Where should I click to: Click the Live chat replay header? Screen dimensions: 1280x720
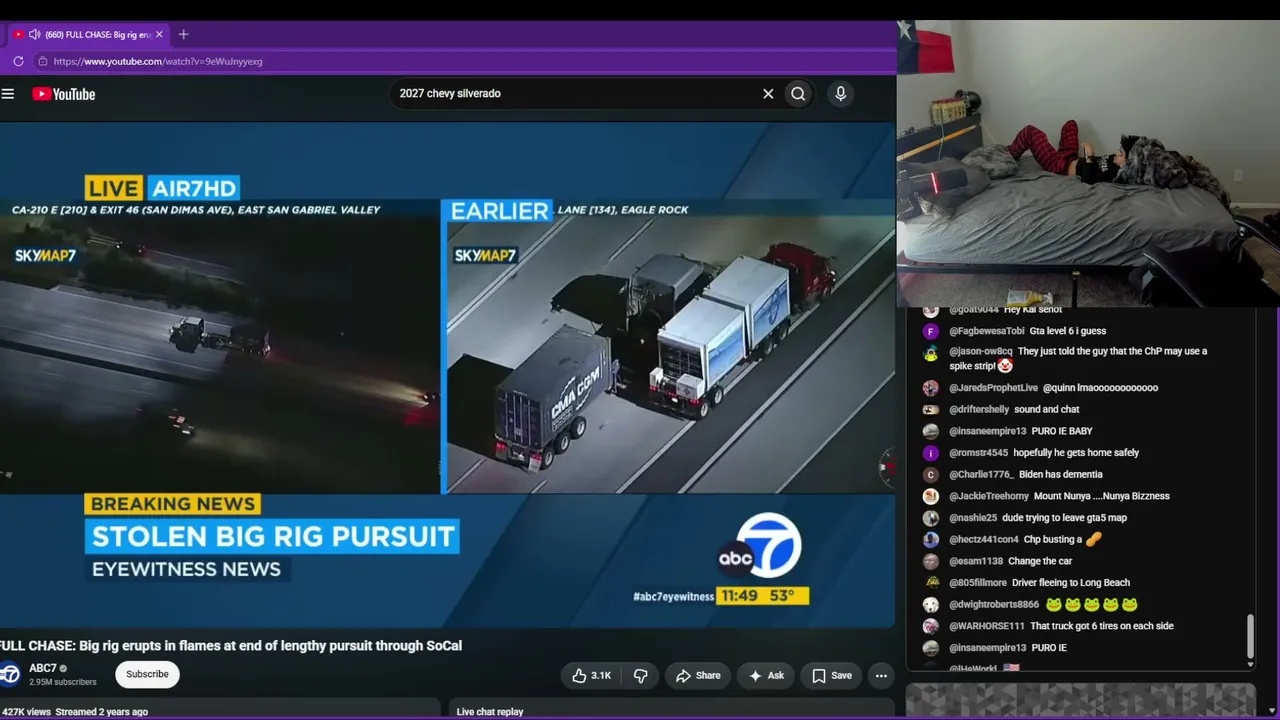490,712
